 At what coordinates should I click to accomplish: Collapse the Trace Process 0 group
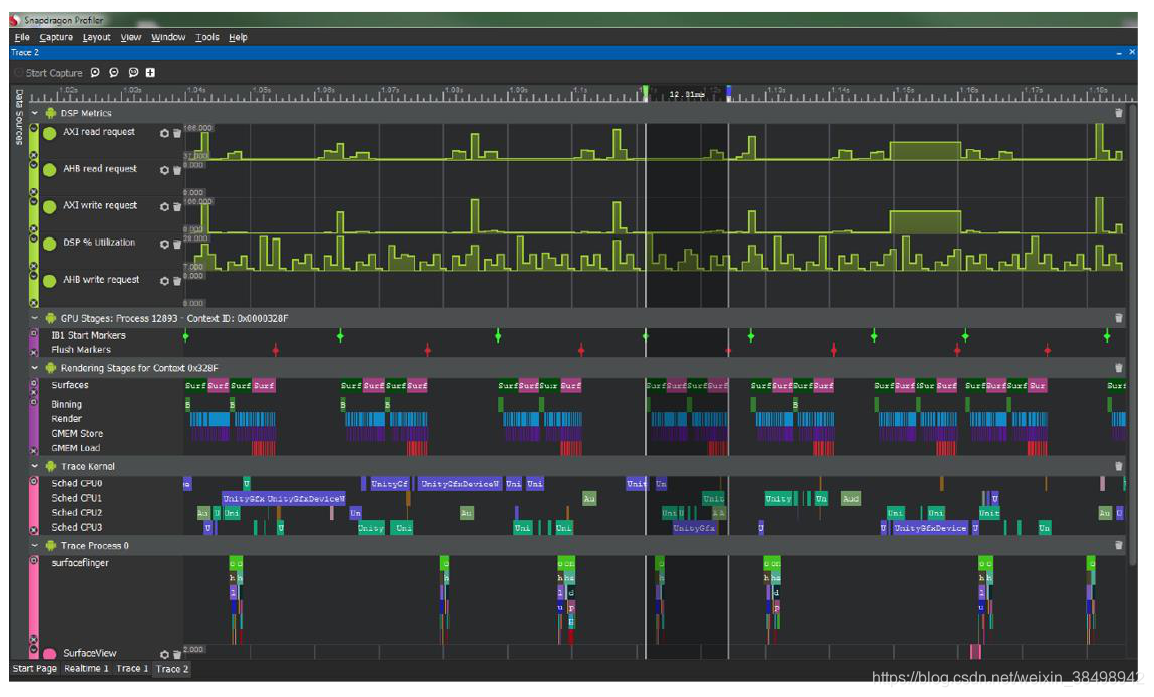pos(35,545)
